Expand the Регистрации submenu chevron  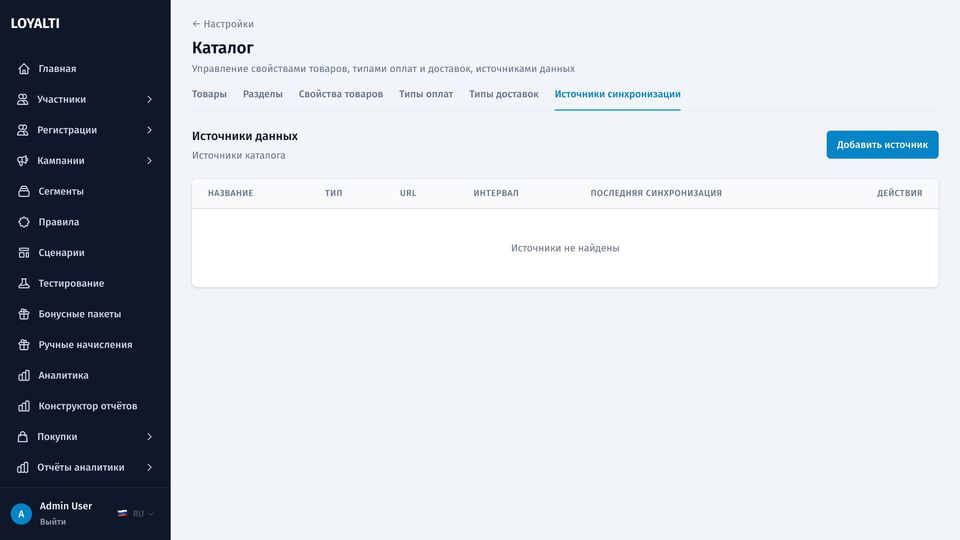149,130
